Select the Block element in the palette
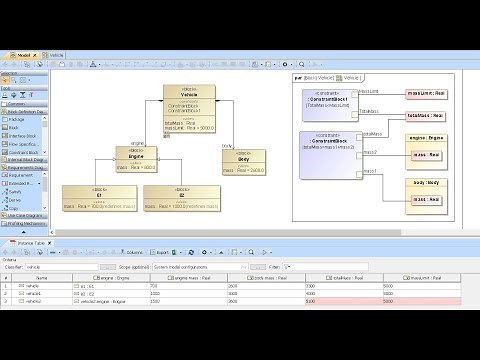Viewport: 480px width, 360px height. click(x=10, y=128)
